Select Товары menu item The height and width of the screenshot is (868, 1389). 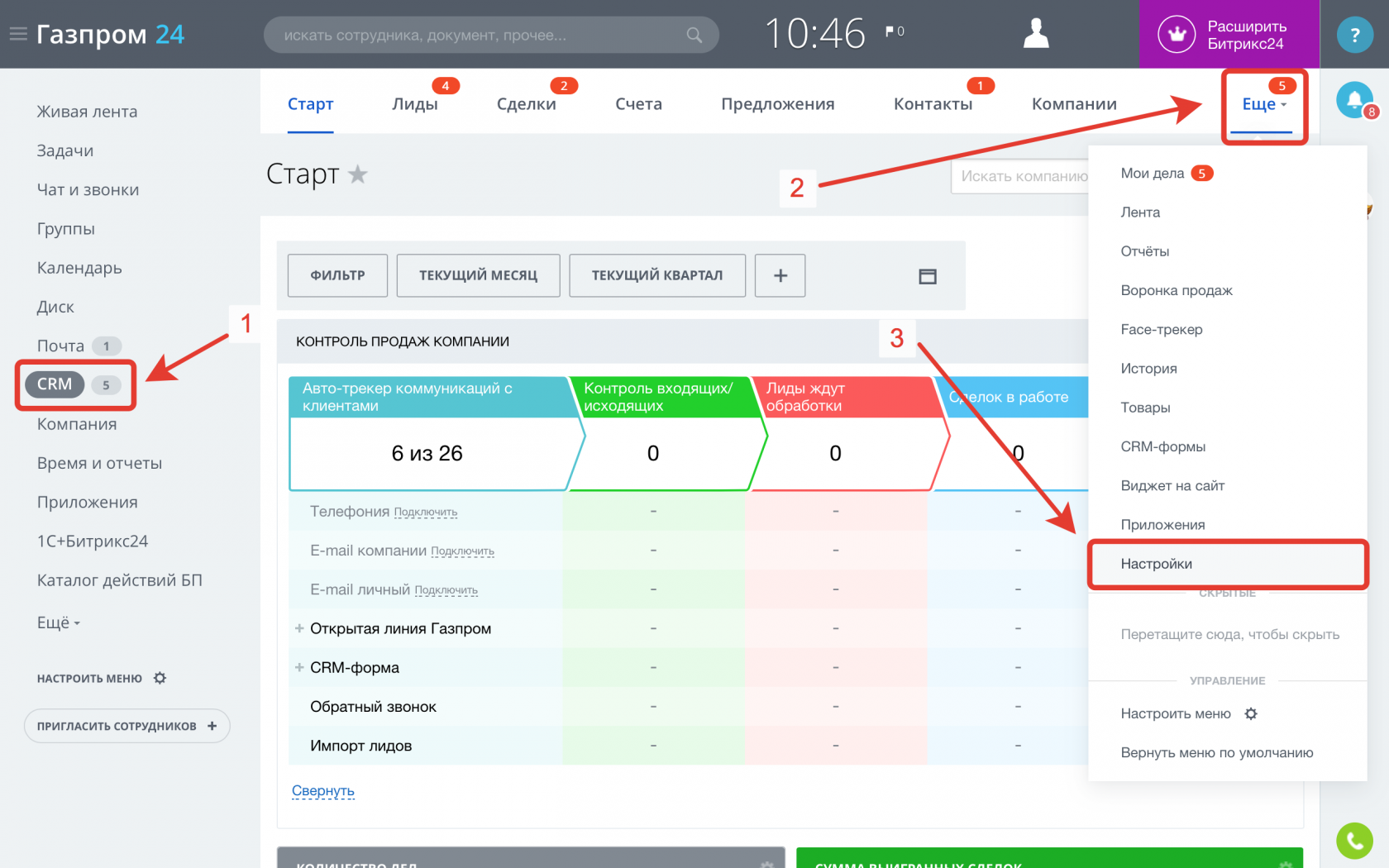[1145, 408]
